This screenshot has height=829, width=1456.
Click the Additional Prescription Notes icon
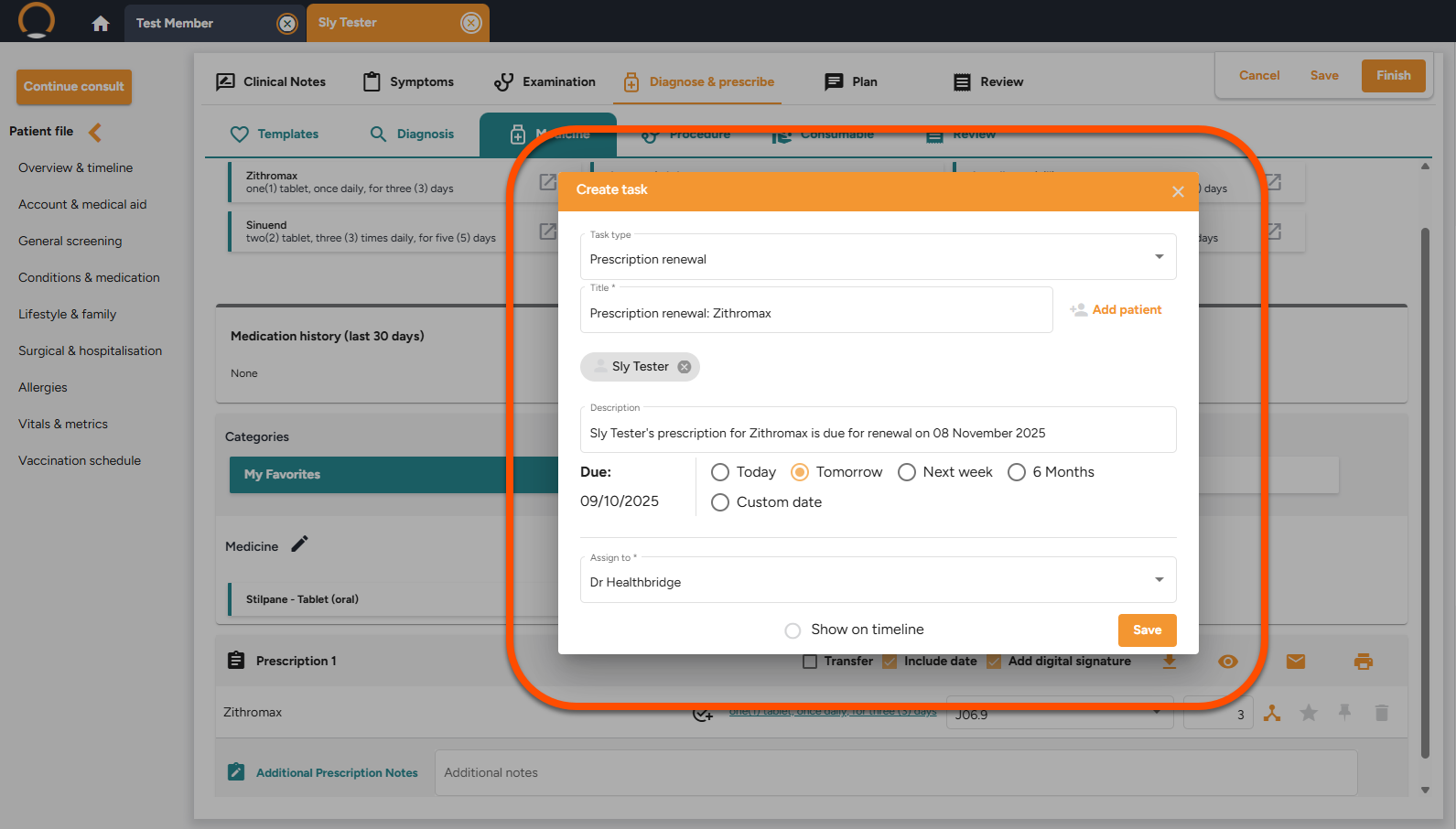point(236,772)
